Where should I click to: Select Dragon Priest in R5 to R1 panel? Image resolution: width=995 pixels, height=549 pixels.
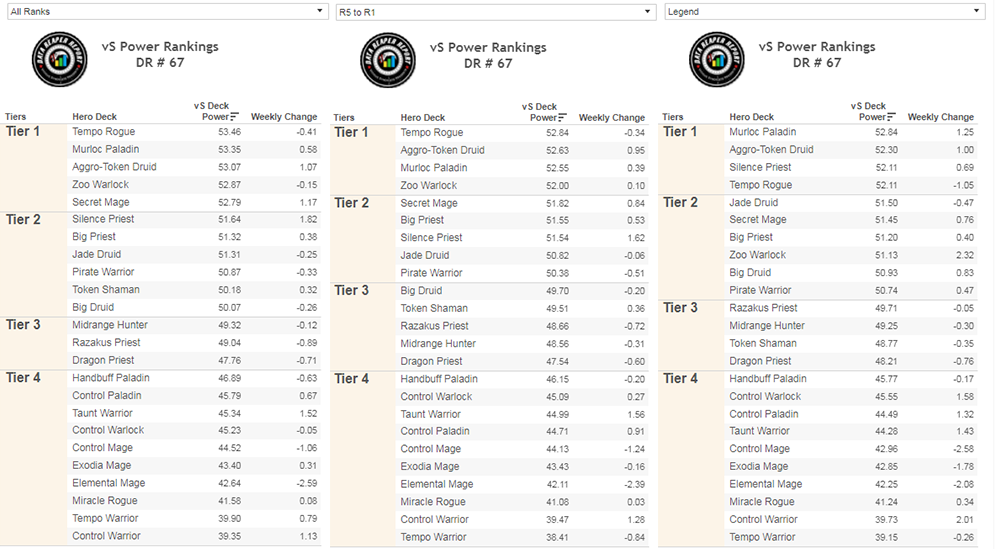click(432, 361)
